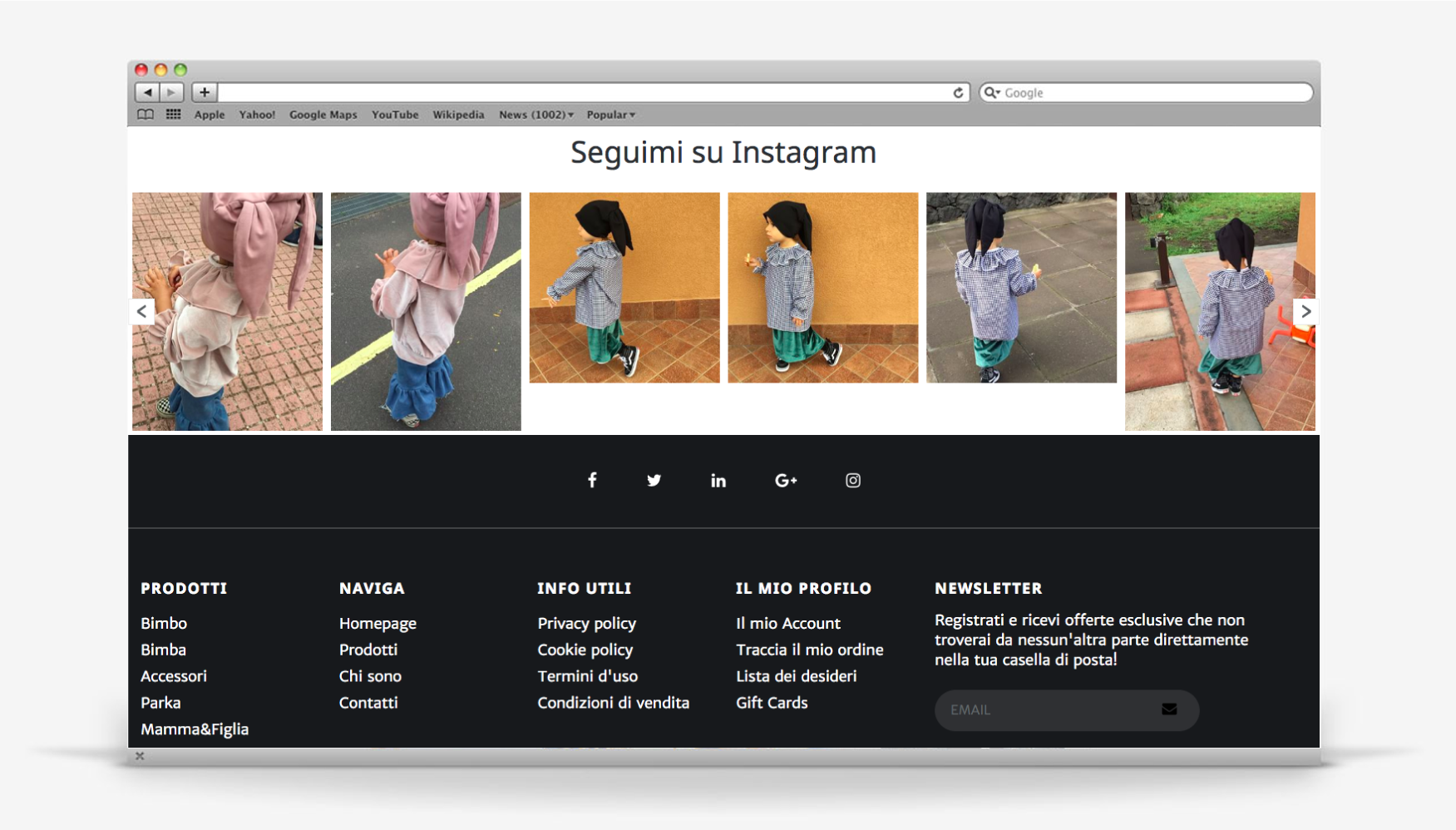Open Lista dei desideri link
The width and height of the screenshot is (1456, 830).
[796, 676]
